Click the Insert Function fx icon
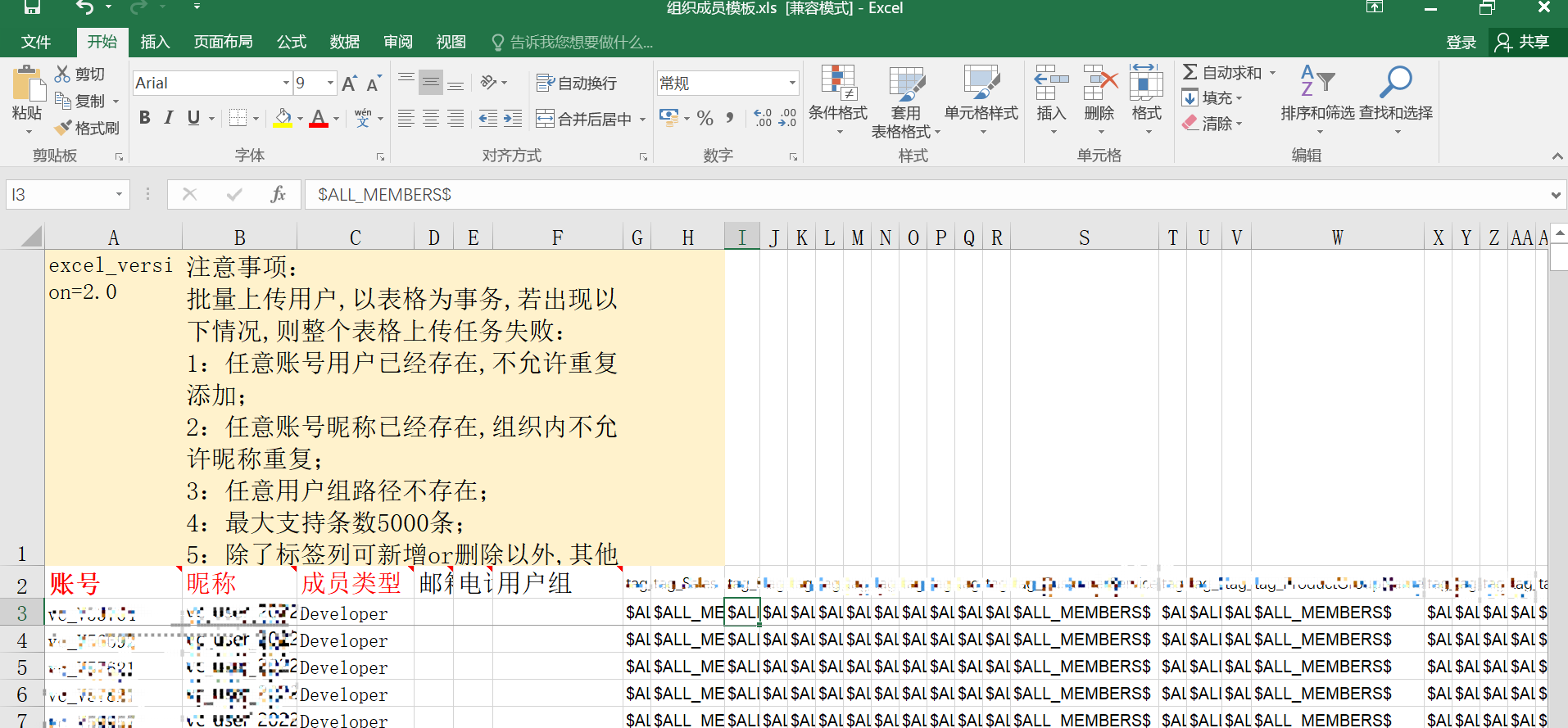This screenshot has height=728, width=1568. click(x=278, y=194)
